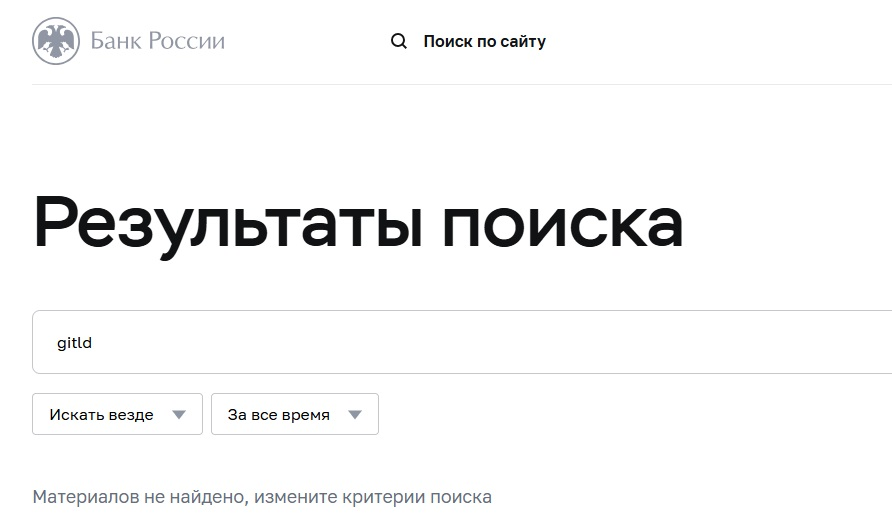Expand the За все время period filter

point(294,414)
